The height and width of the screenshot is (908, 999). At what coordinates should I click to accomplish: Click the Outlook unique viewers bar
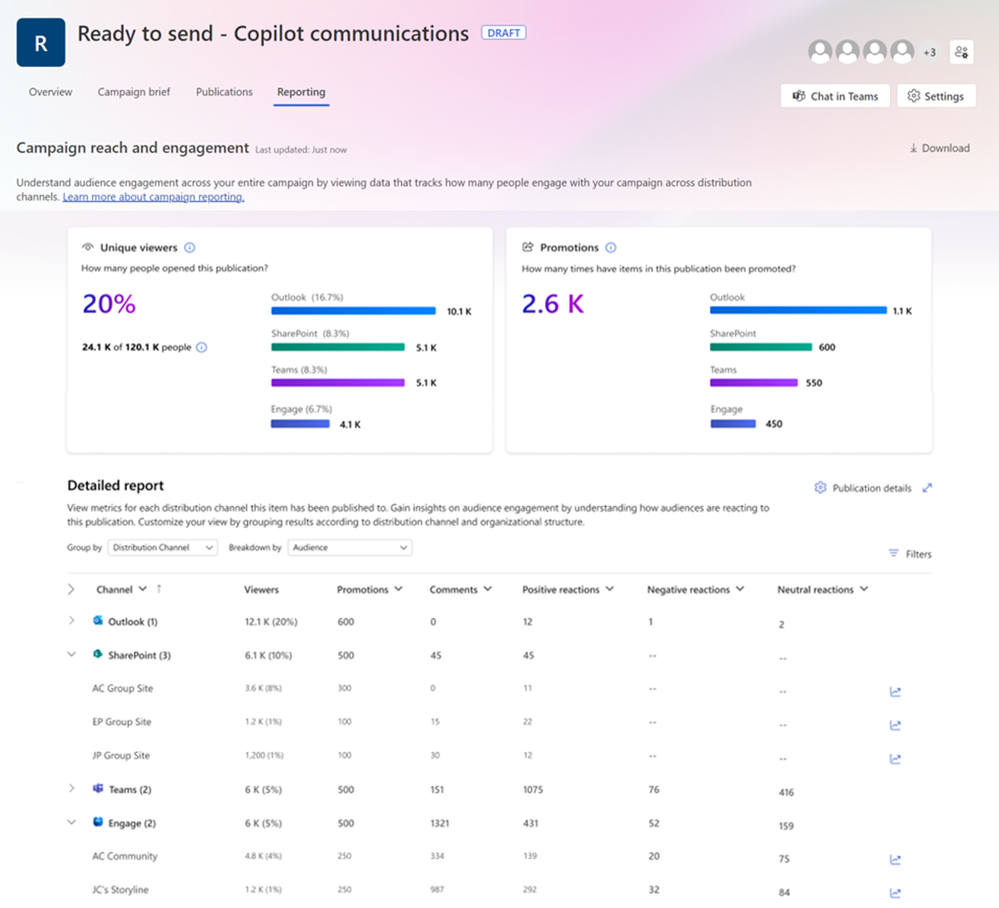point(354,312)
